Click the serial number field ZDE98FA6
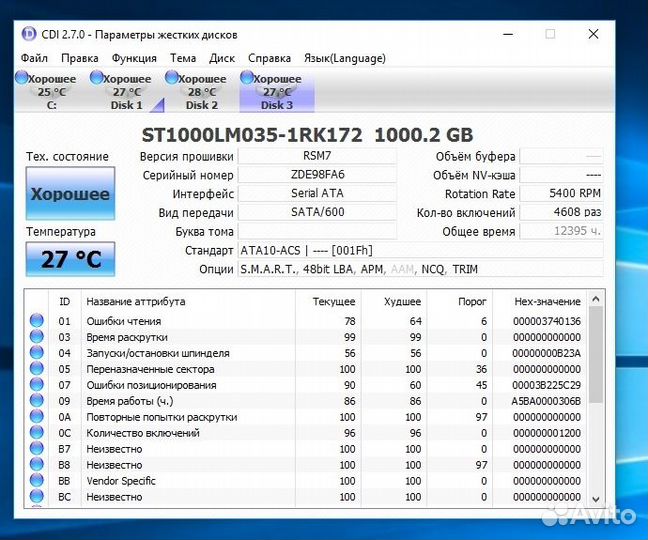 [317, 174]
